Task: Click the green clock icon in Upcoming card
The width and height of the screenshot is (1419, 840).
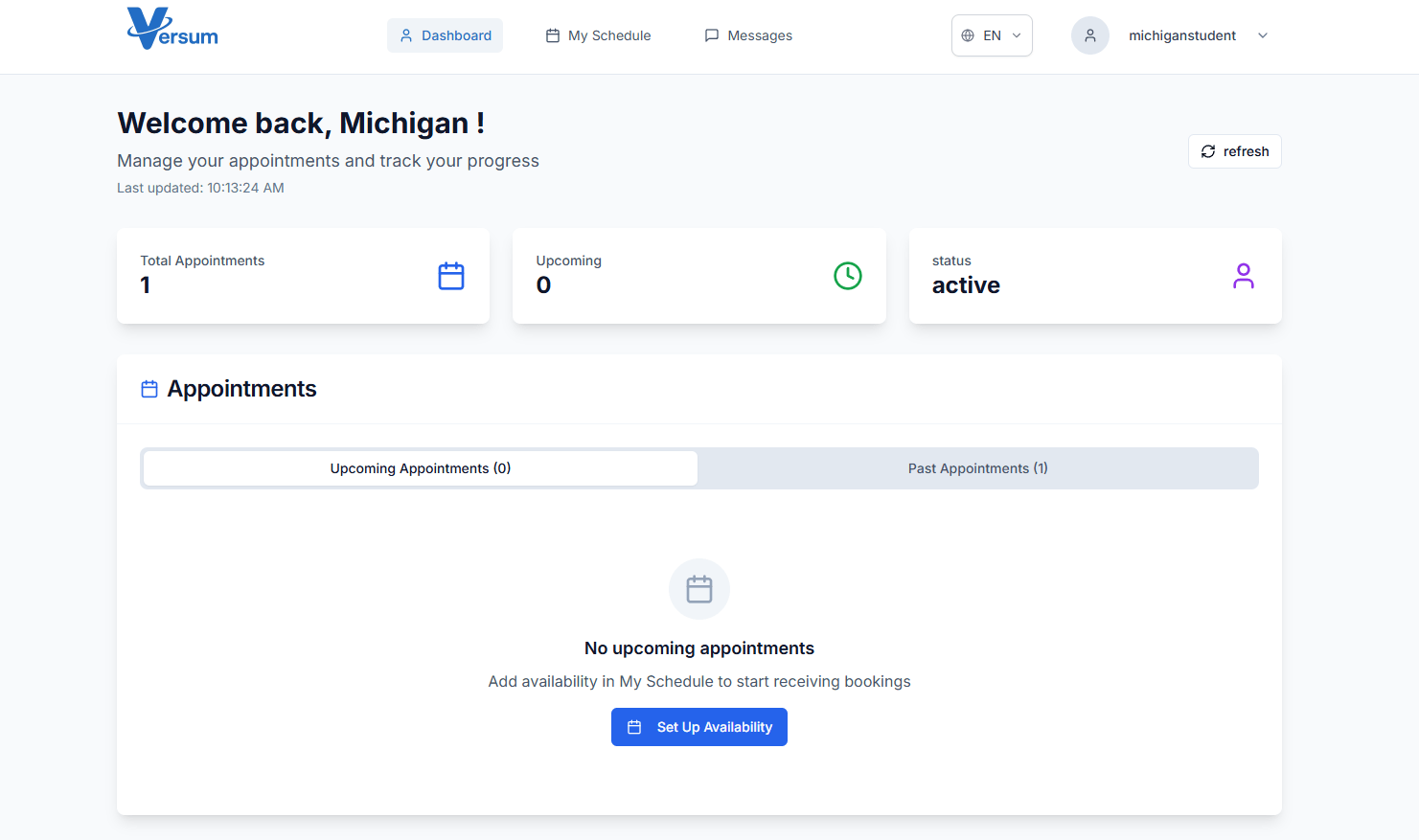Action: pos(848,276)
